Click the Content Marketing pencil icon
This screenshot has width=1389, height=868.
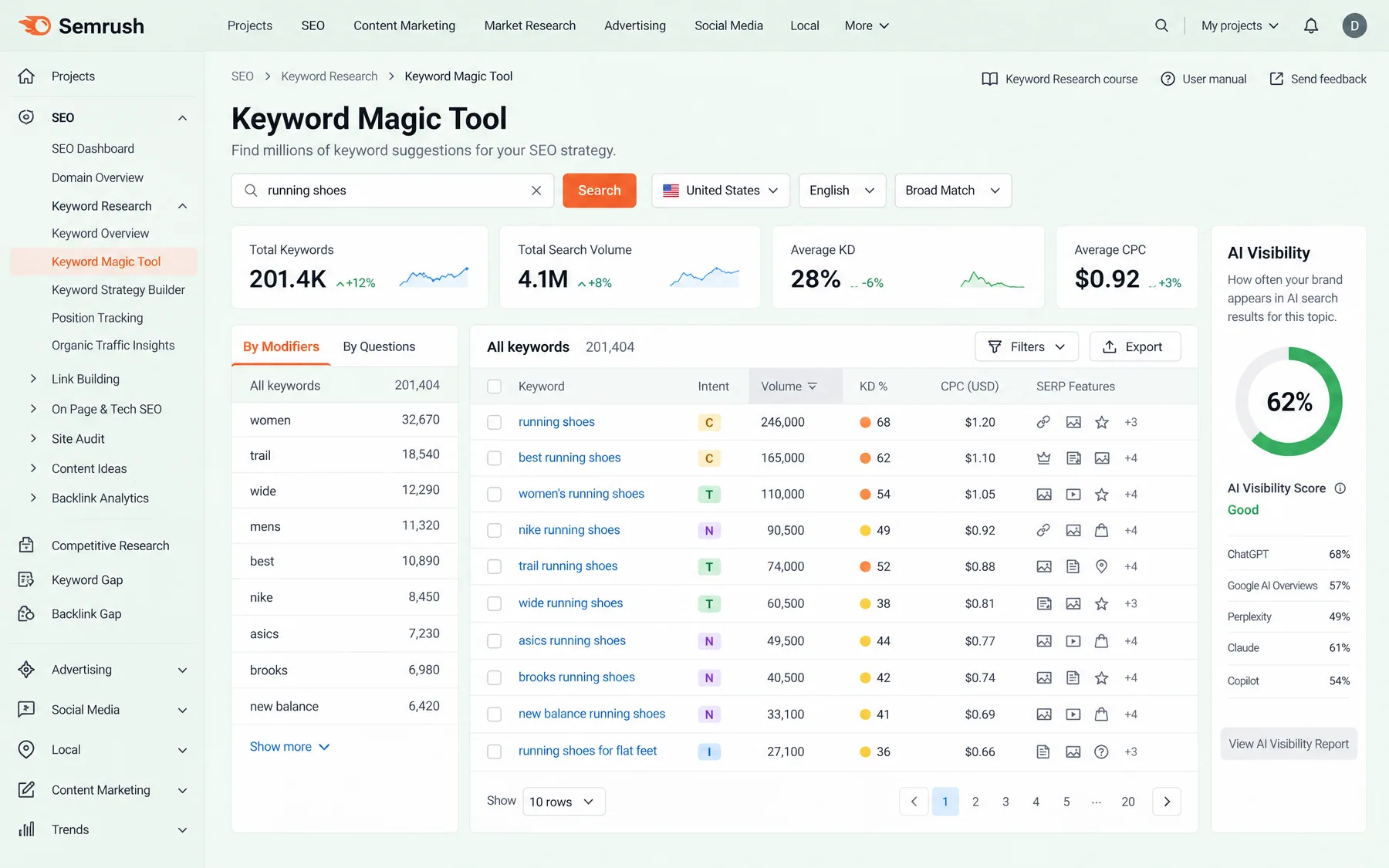[x=26, y=789]
